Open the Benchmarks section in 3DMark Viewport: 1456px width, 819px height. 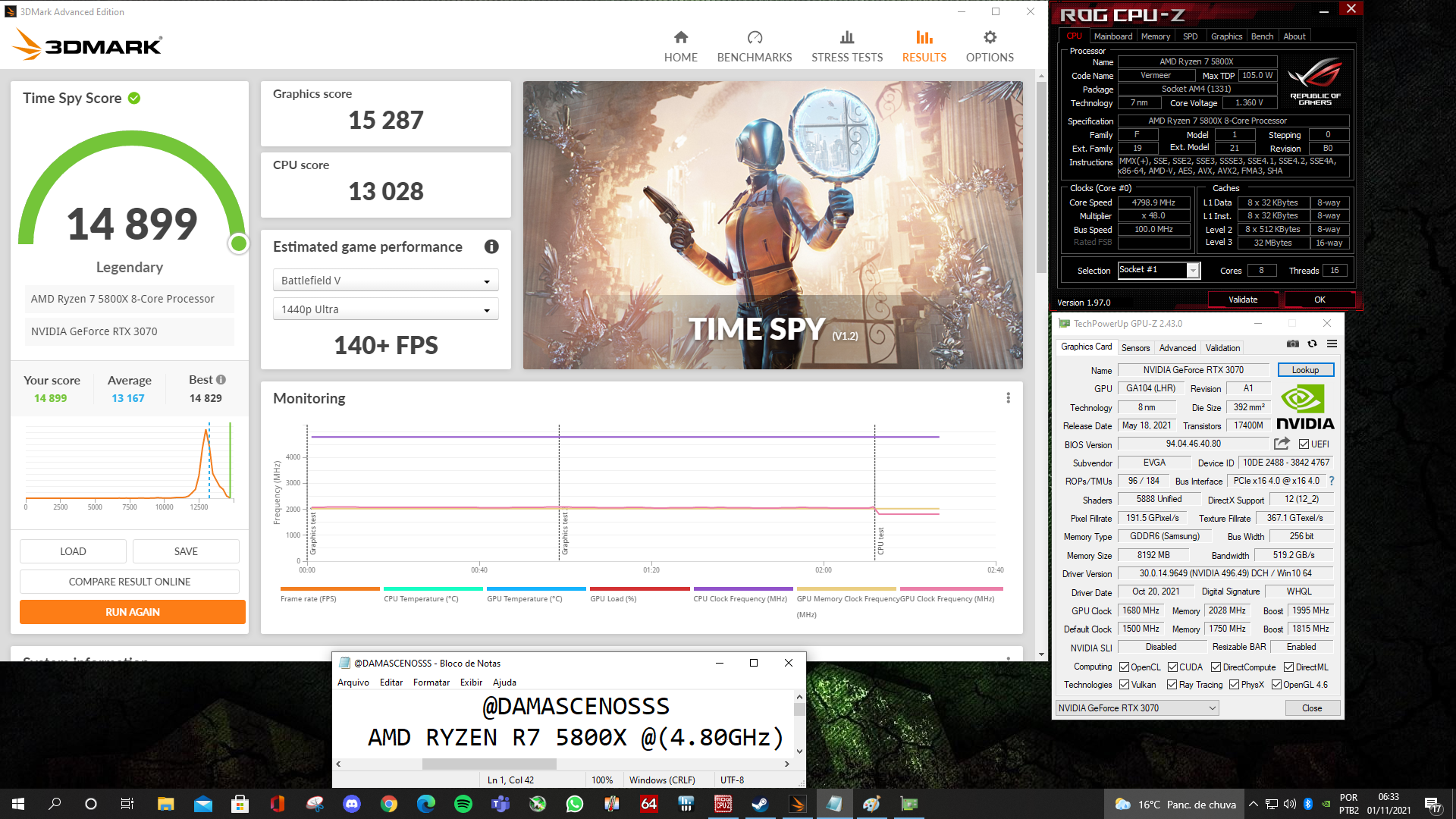[755, 47]
